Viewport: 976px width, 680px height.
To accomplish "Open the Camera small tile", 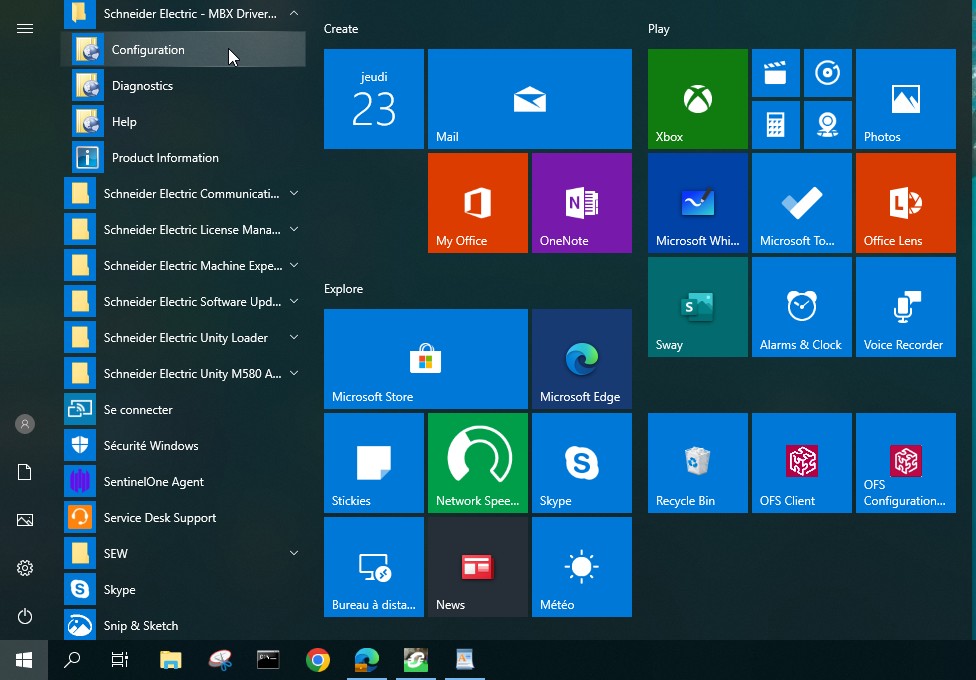I will click(x=828, y=125).
